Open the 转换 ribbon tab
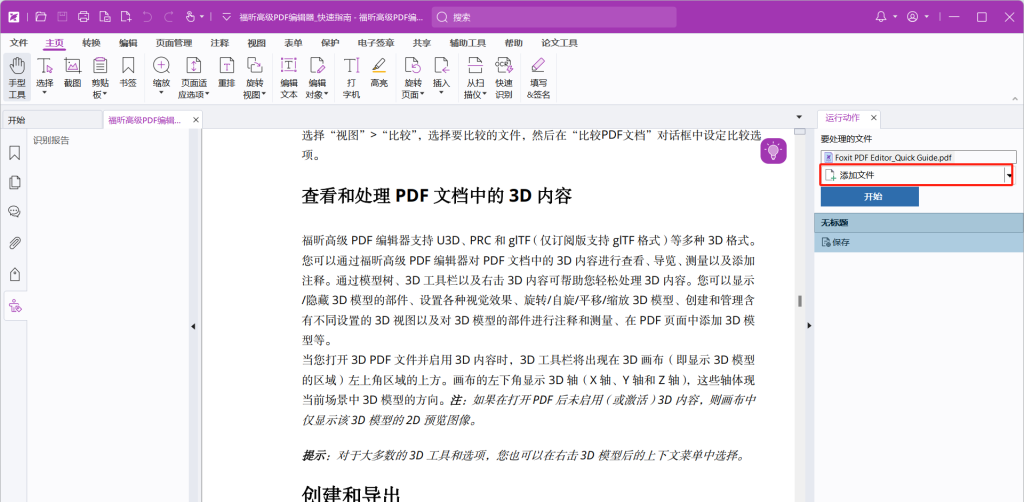 [91, 43]
